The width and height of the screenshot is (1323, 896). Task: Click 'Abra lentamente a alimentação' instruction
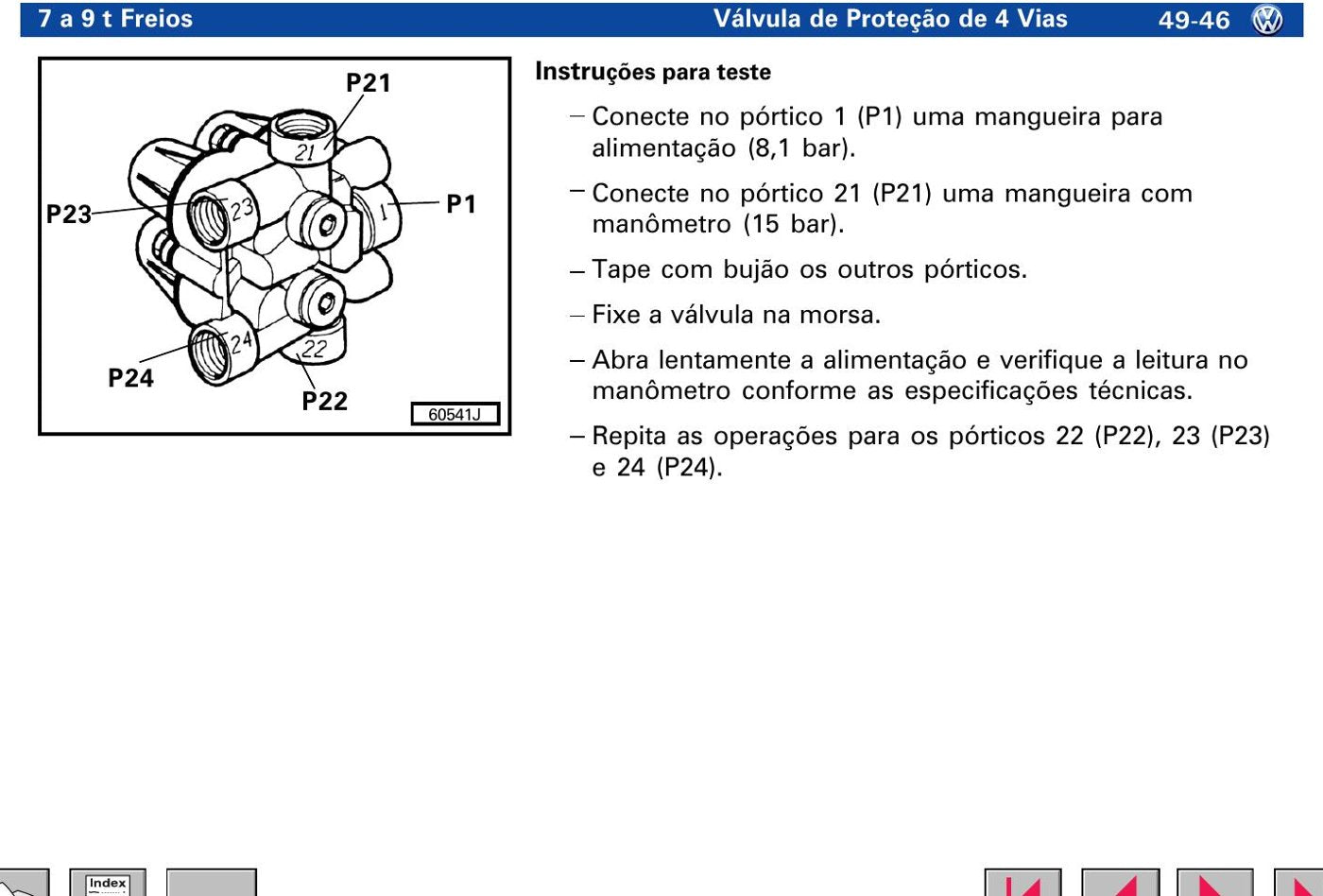click(919, 375)
